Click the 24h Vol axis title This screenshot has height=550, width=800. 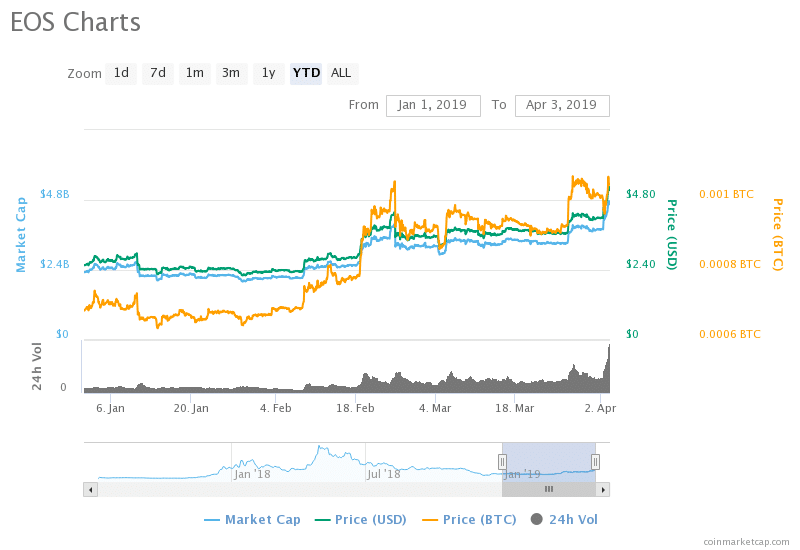point(37,366)
